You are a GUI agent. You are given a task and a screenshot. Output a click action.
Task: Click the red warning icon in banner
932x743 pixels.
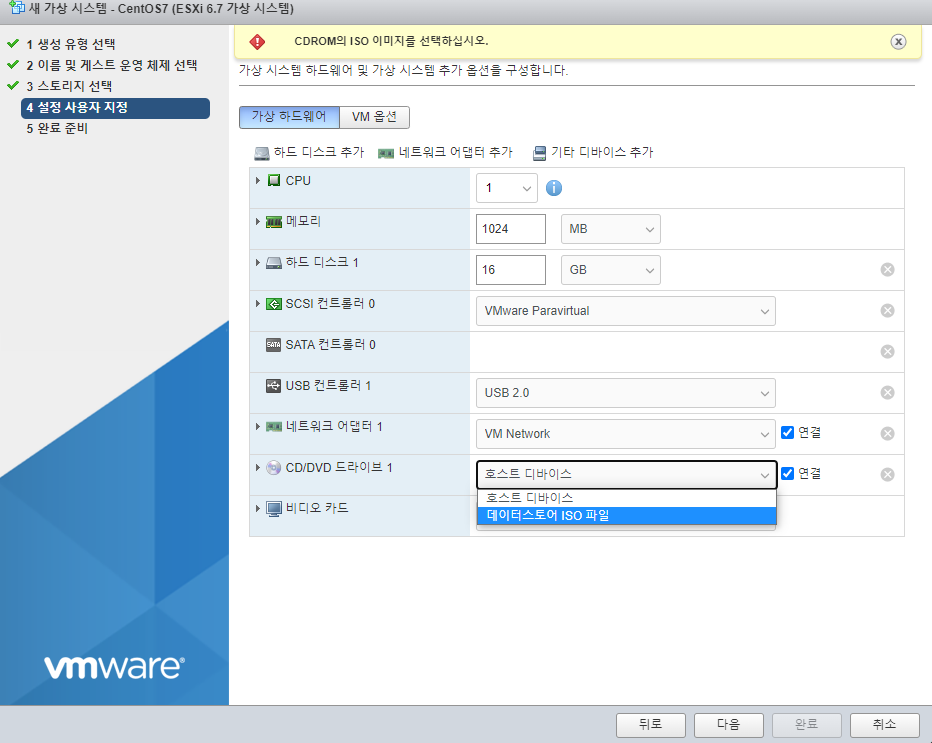click(x=257, y=42)
